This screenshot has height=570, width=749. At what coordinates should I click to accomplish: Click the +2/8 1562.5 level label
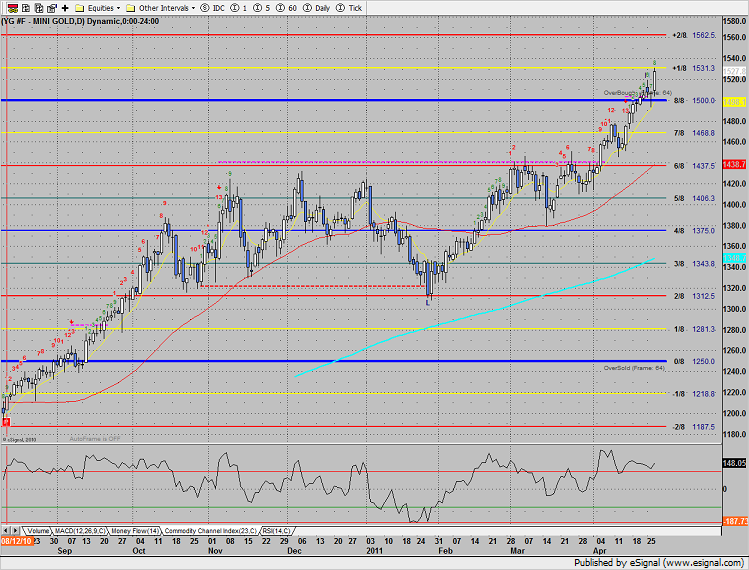coord(694,35)
